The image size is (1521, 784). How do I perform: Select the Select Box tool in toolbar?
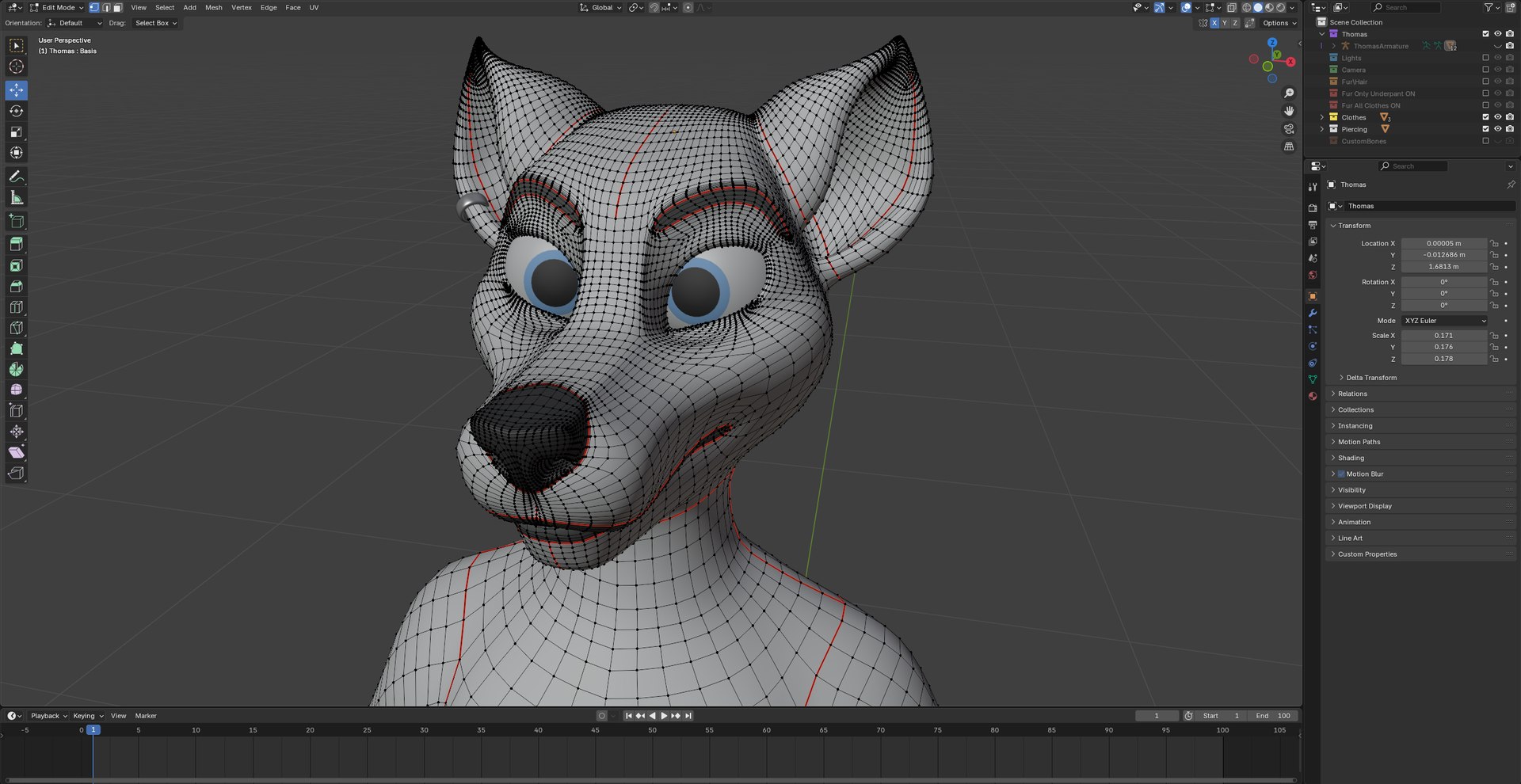point(17,46)
